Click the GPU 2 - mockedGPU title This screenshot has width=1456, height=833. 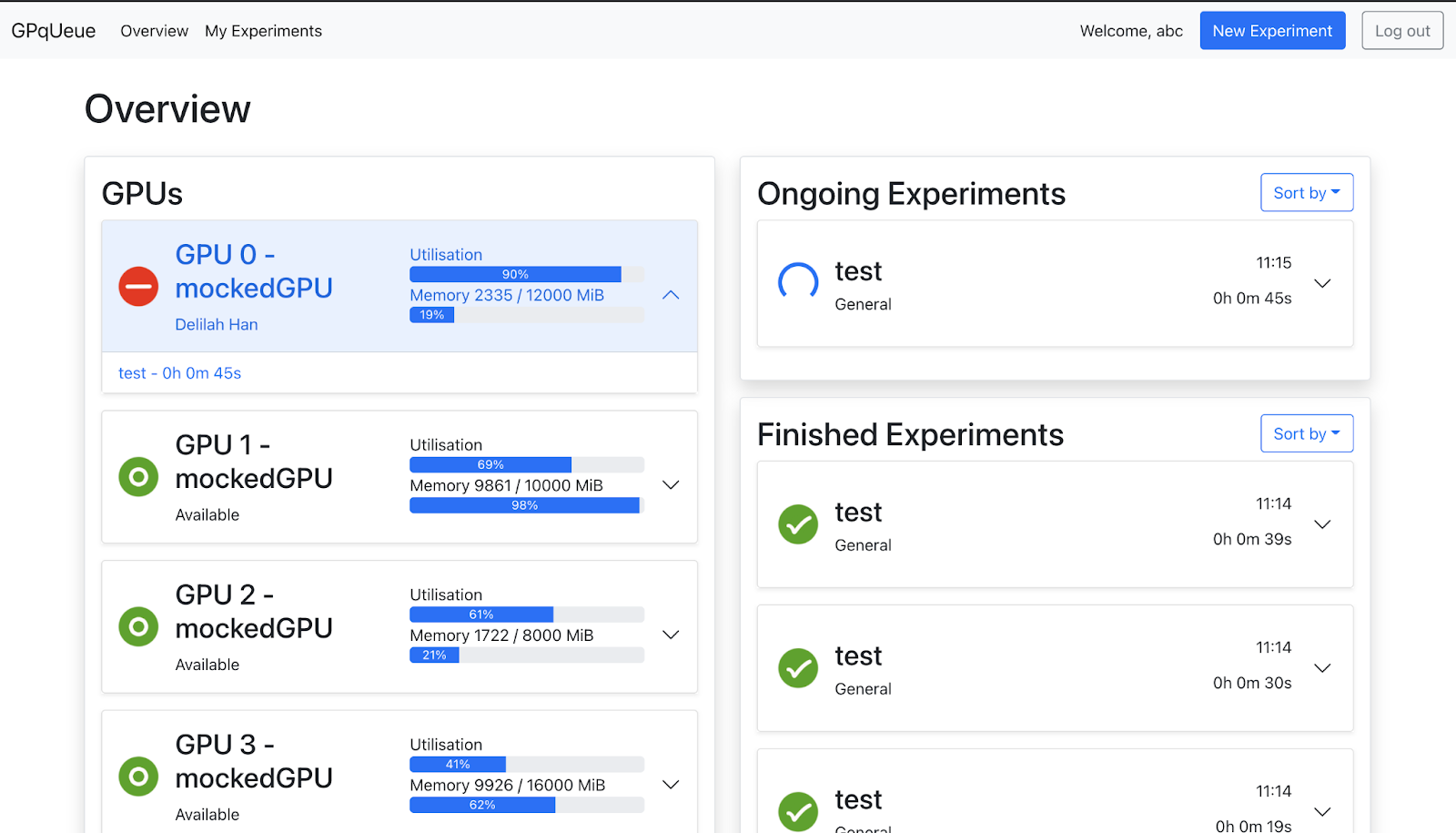coord(254,611)
